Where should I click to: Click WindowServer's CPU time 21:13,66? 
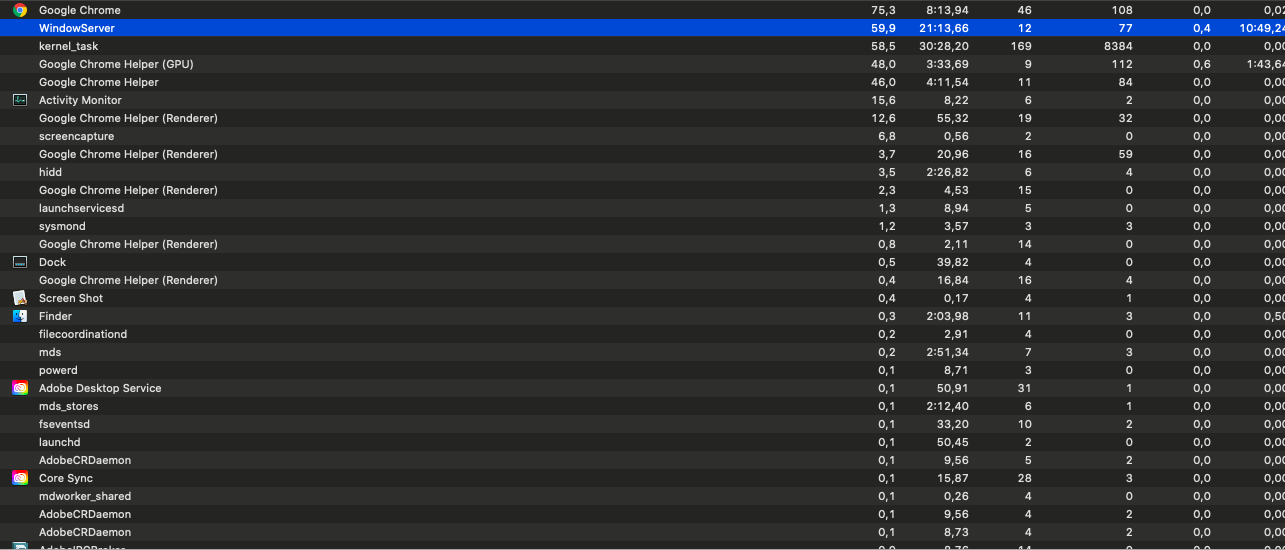(944, 28)
